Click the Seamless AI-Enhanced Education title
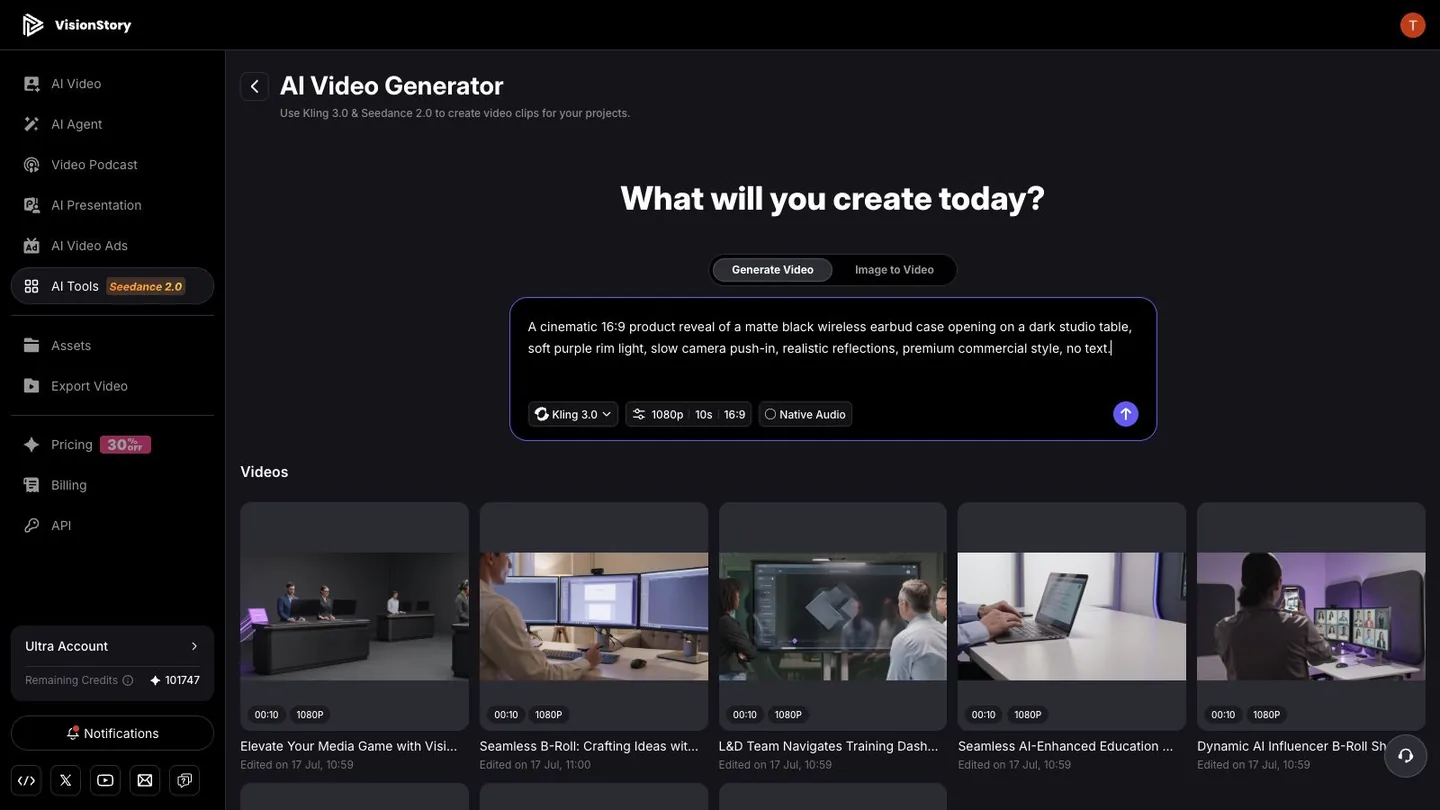 click(x=1066, y=746)
